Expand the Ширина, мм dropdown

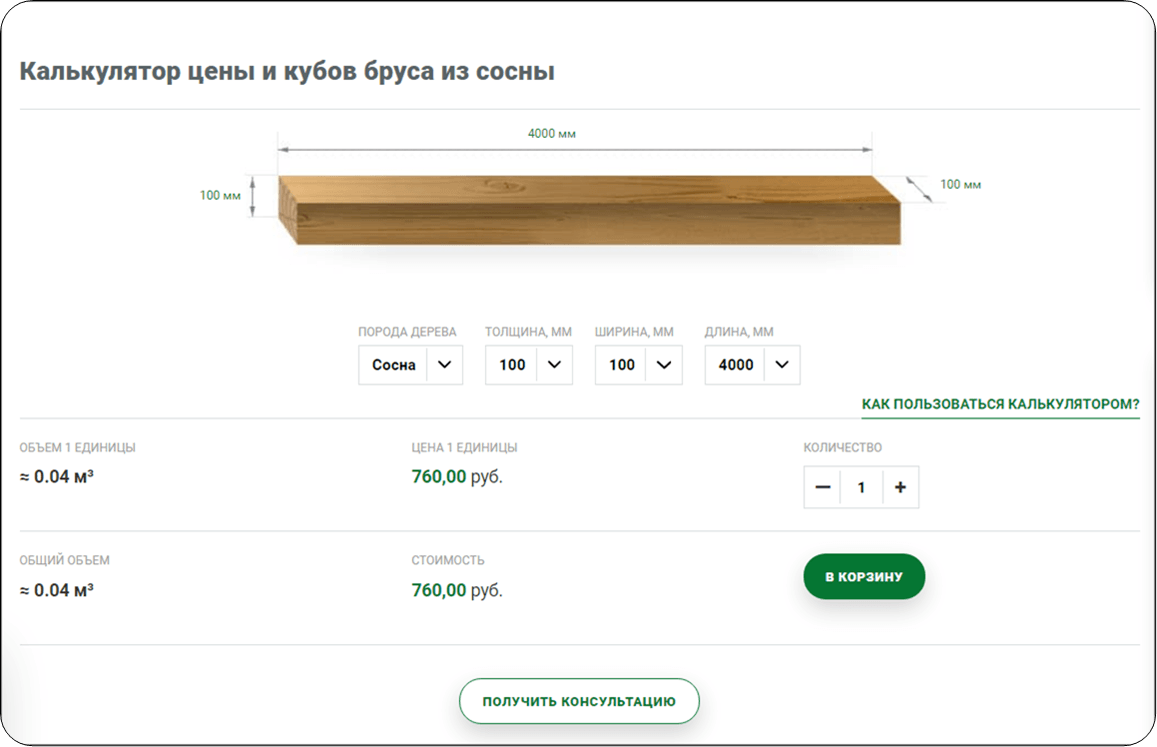click(638, 365)
